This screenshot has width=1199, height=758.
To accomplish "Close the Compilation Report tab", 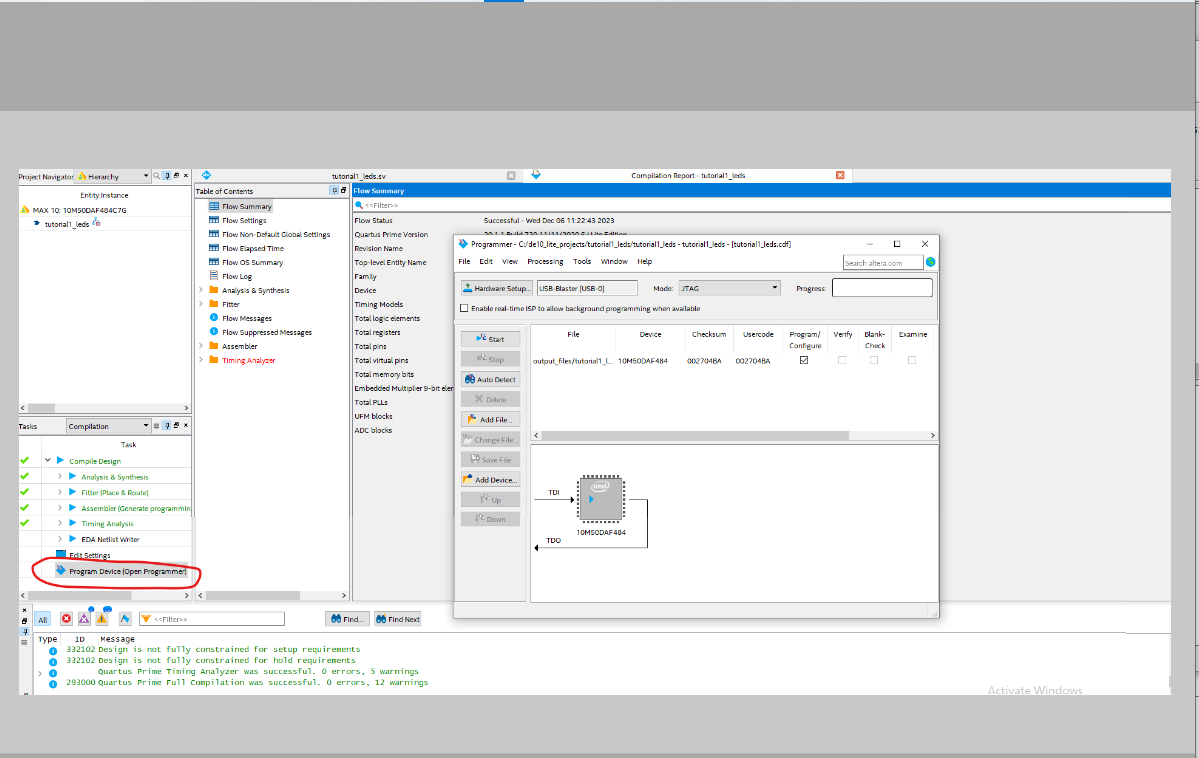I will tap(840, 175).
